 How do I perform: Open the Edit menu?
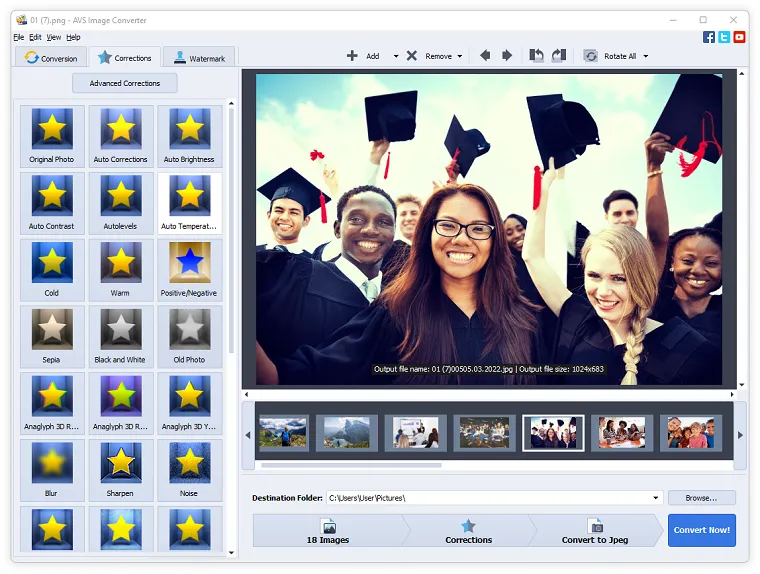35,37
